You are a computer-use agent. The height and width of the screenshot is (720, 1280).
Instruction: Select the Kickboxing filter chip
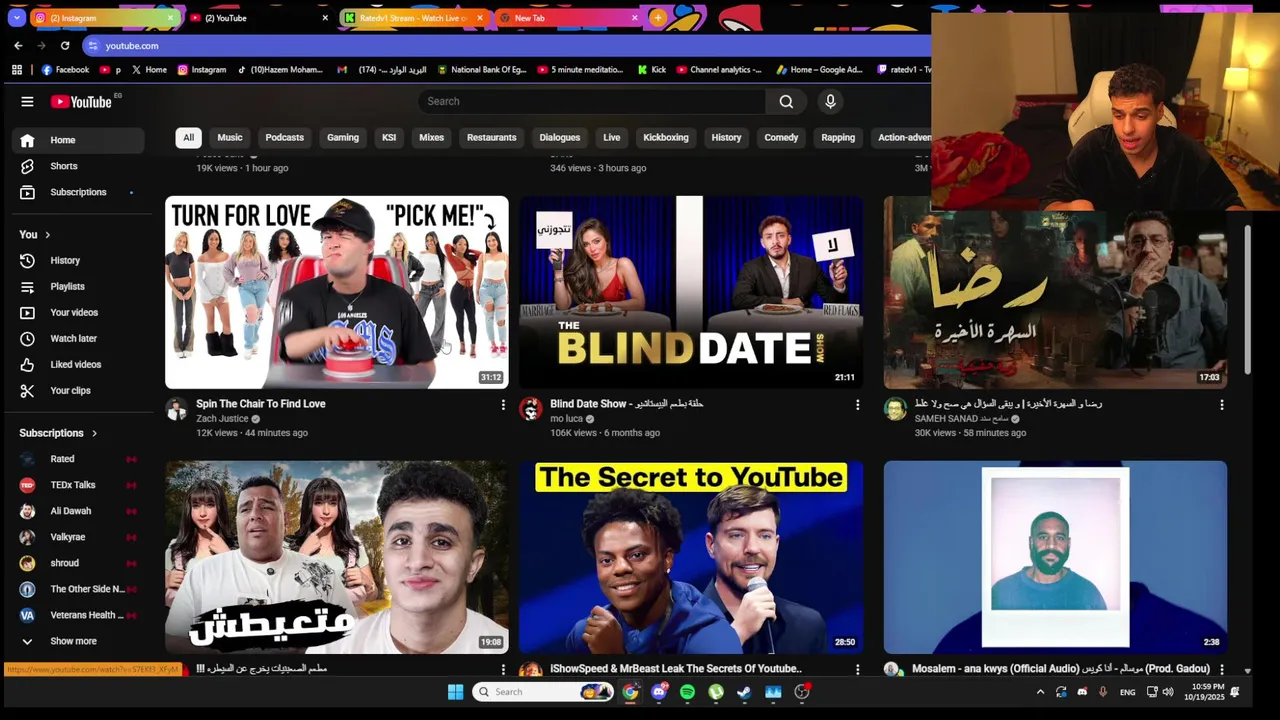tap(666, 138)
